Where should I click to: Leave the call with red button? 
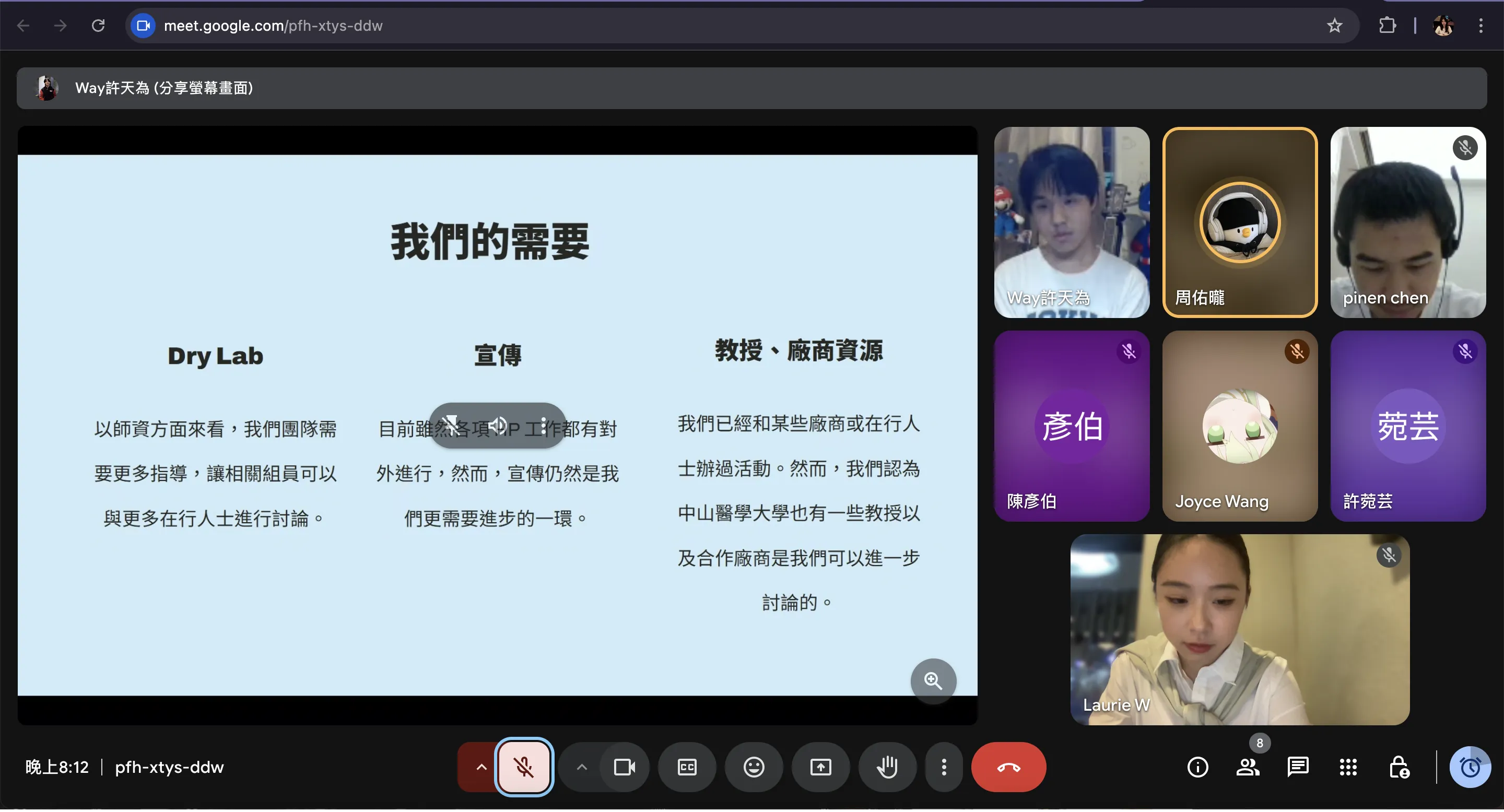tap(1008, 767)
